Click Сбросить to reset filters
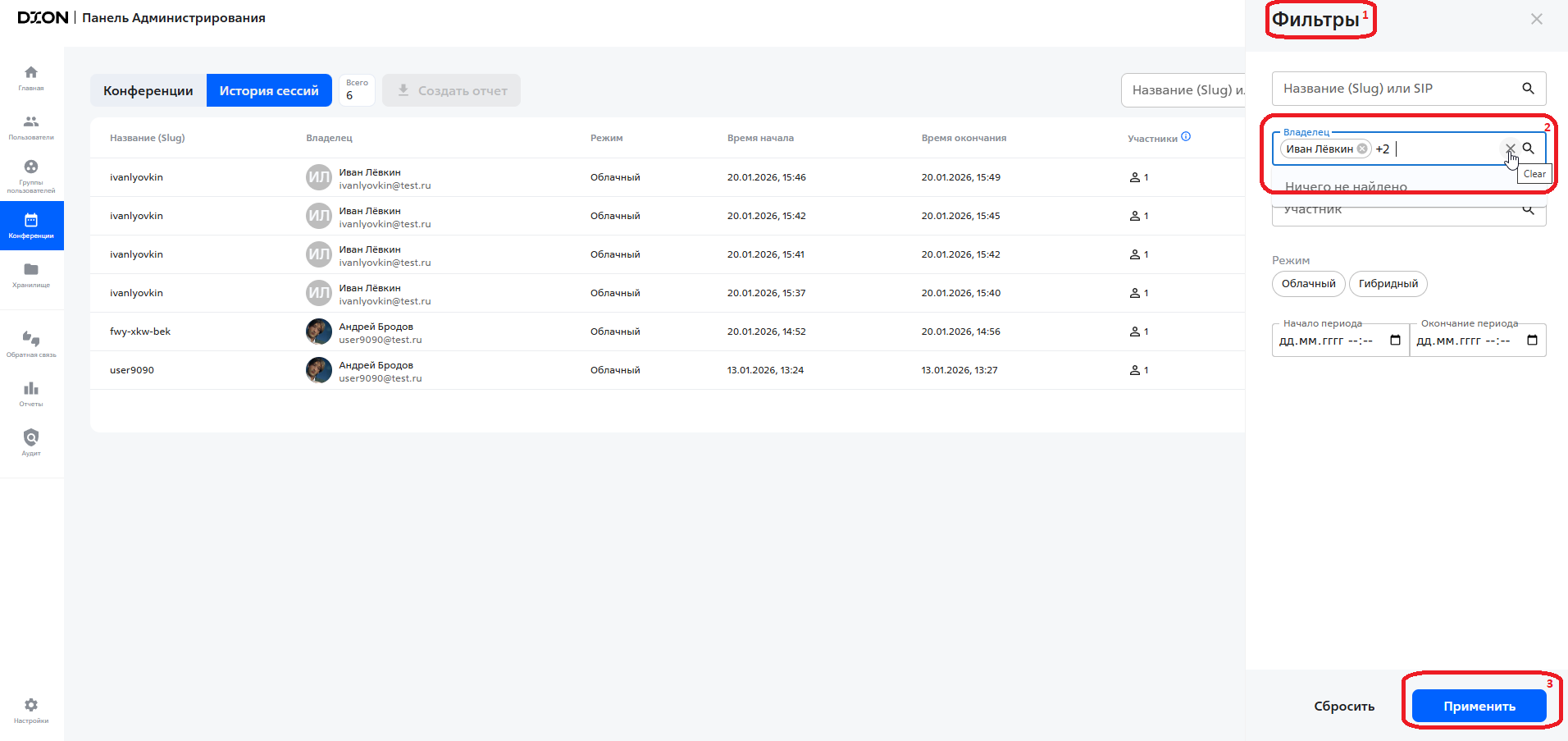 1344,707
